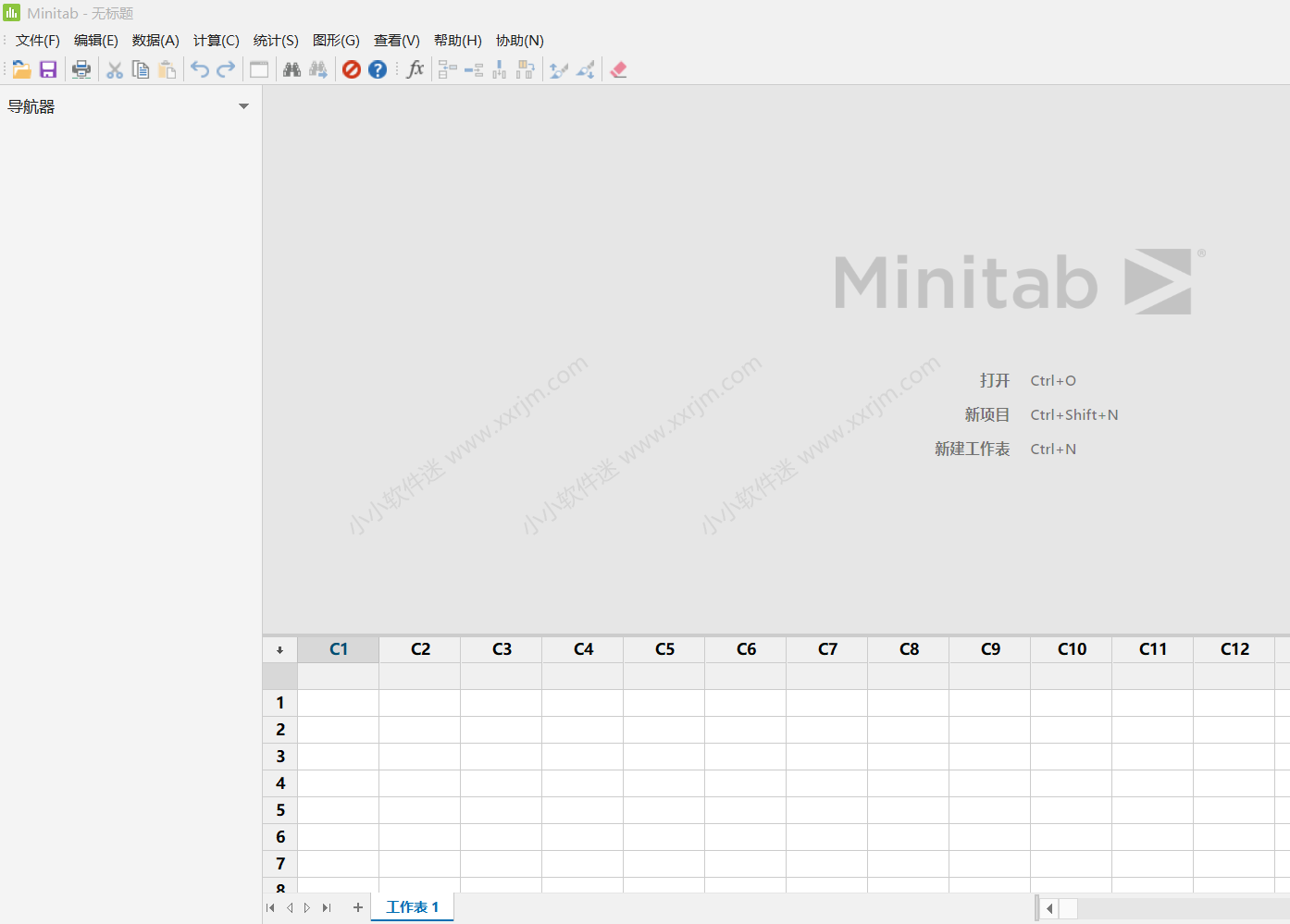Image resolution: width=1290 pixels, height=924 pixels.
Task: Click the Save project floppy icon
Action: click(48, 69)
